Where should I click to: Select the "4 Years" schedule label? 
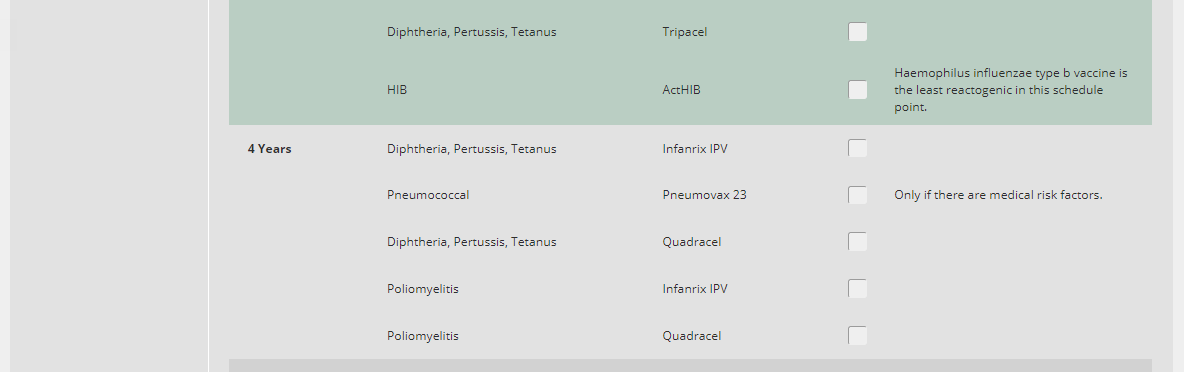(270, 149)
